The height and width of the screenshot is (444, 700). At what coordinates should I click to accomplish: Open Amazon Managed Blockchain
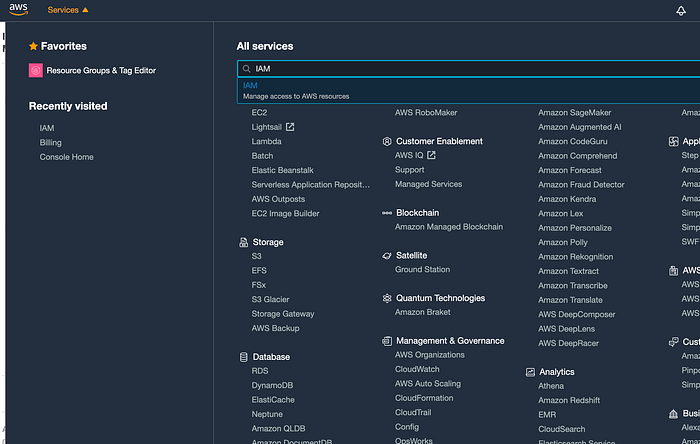click(x=449, y=227)
